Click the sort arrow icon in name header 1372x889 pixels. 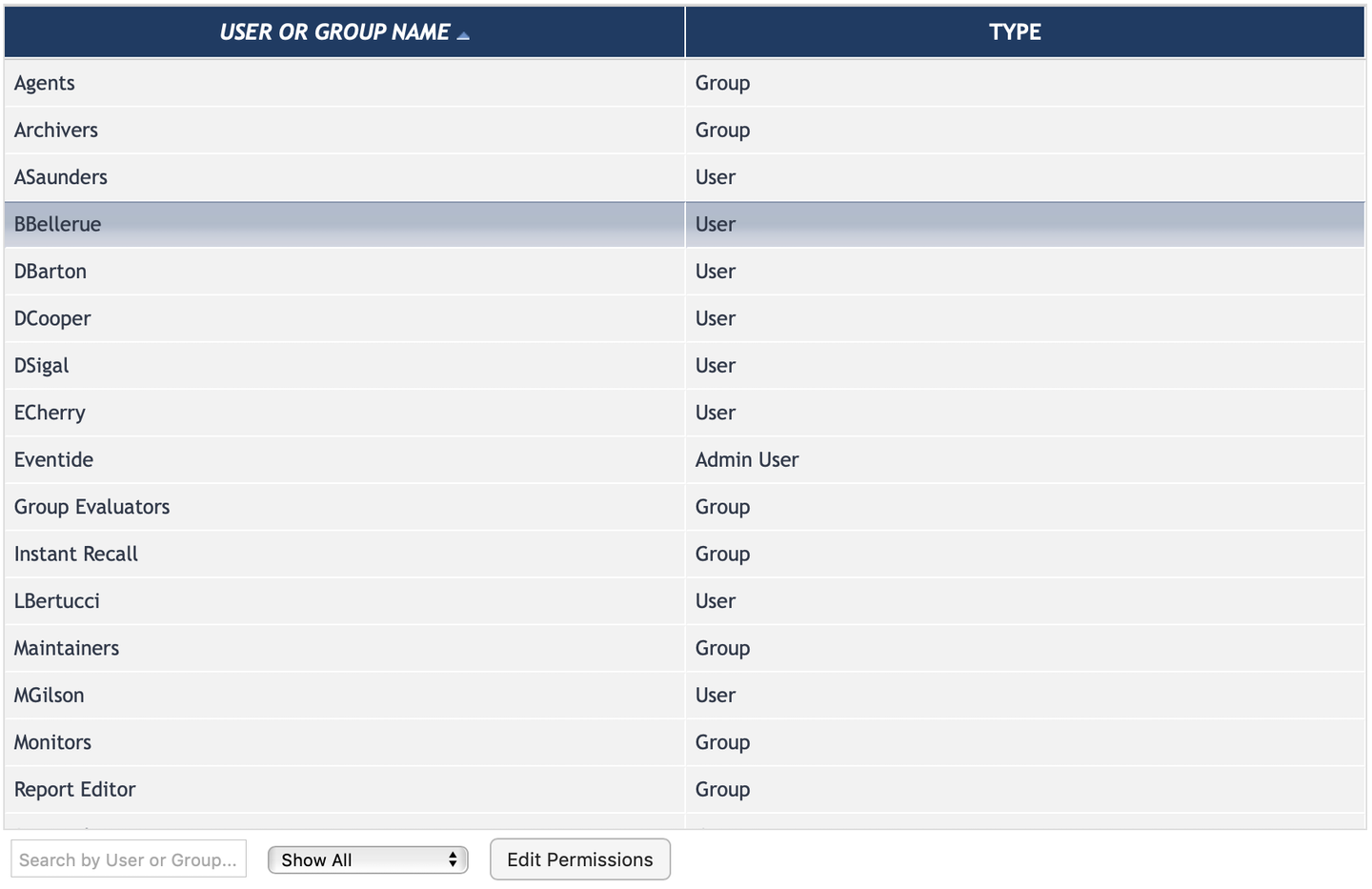pyautogui.click(x=463, y=36)
